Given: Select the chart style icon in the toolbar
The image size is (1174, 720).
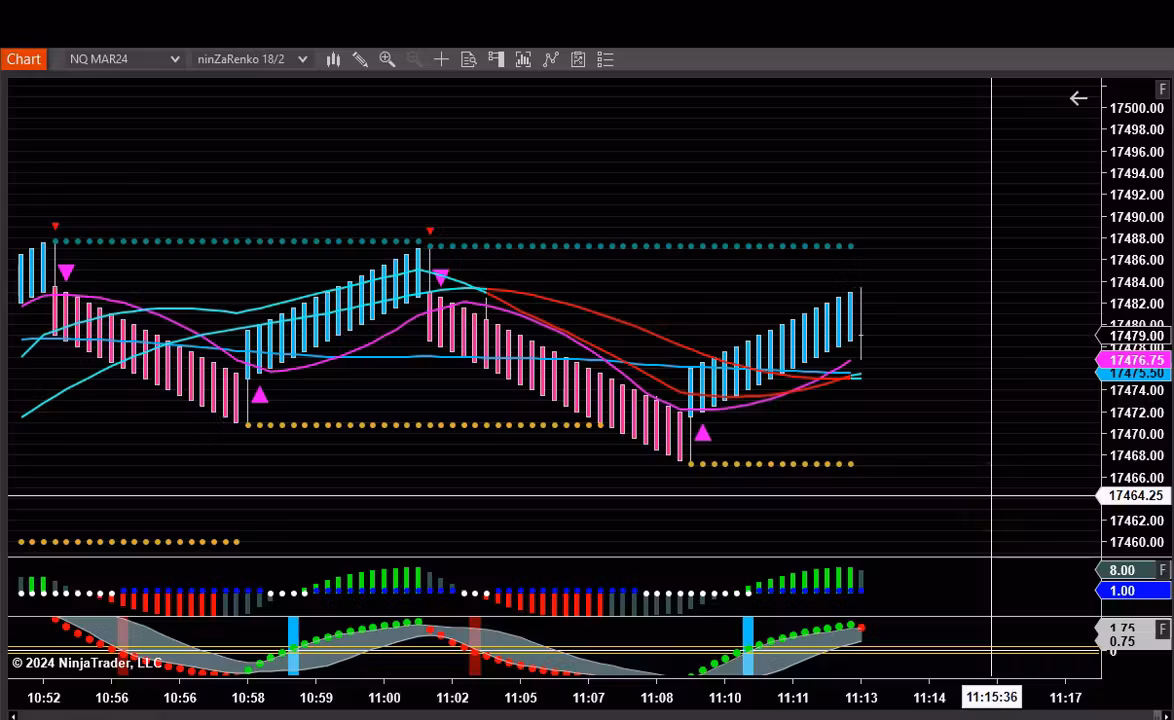Looking at the screenshot, I should coord(333,59).
